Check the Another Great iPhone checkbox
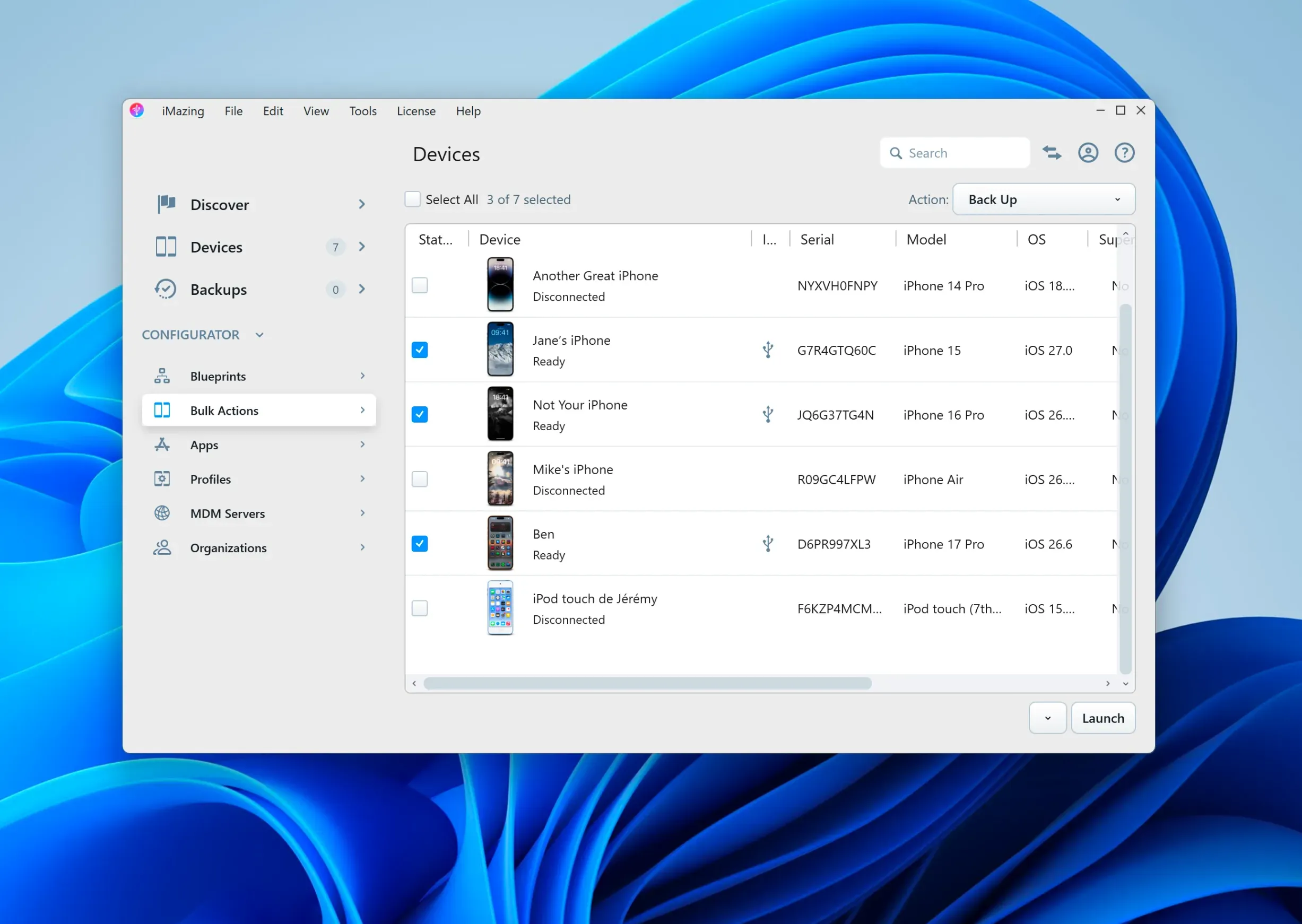This screenshot has height=924, width=1302. (420, 285)
